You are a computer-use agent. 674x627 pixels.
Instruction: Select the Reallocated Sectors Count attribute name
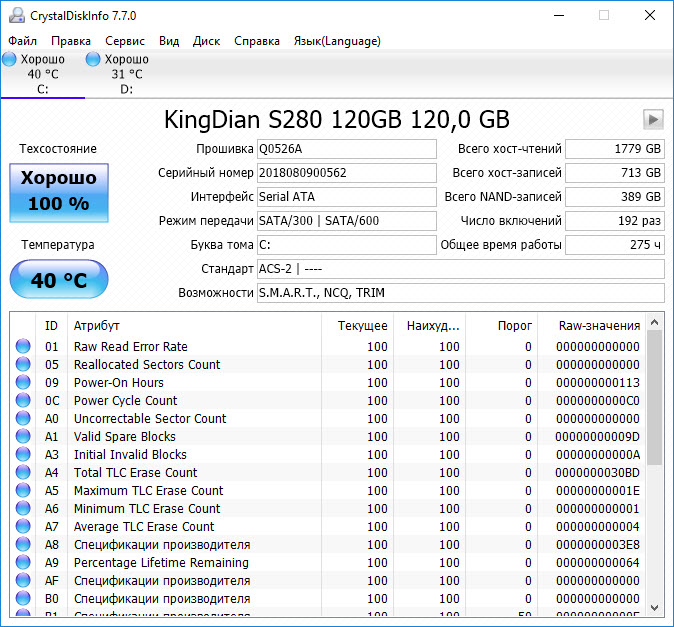[147, 364]
